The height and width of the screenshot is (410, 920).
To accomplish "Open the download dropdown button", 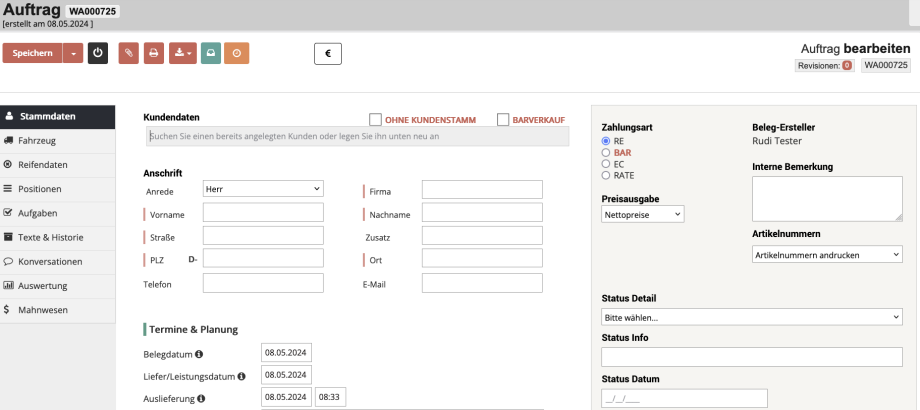I will click(x=182, y=53).
